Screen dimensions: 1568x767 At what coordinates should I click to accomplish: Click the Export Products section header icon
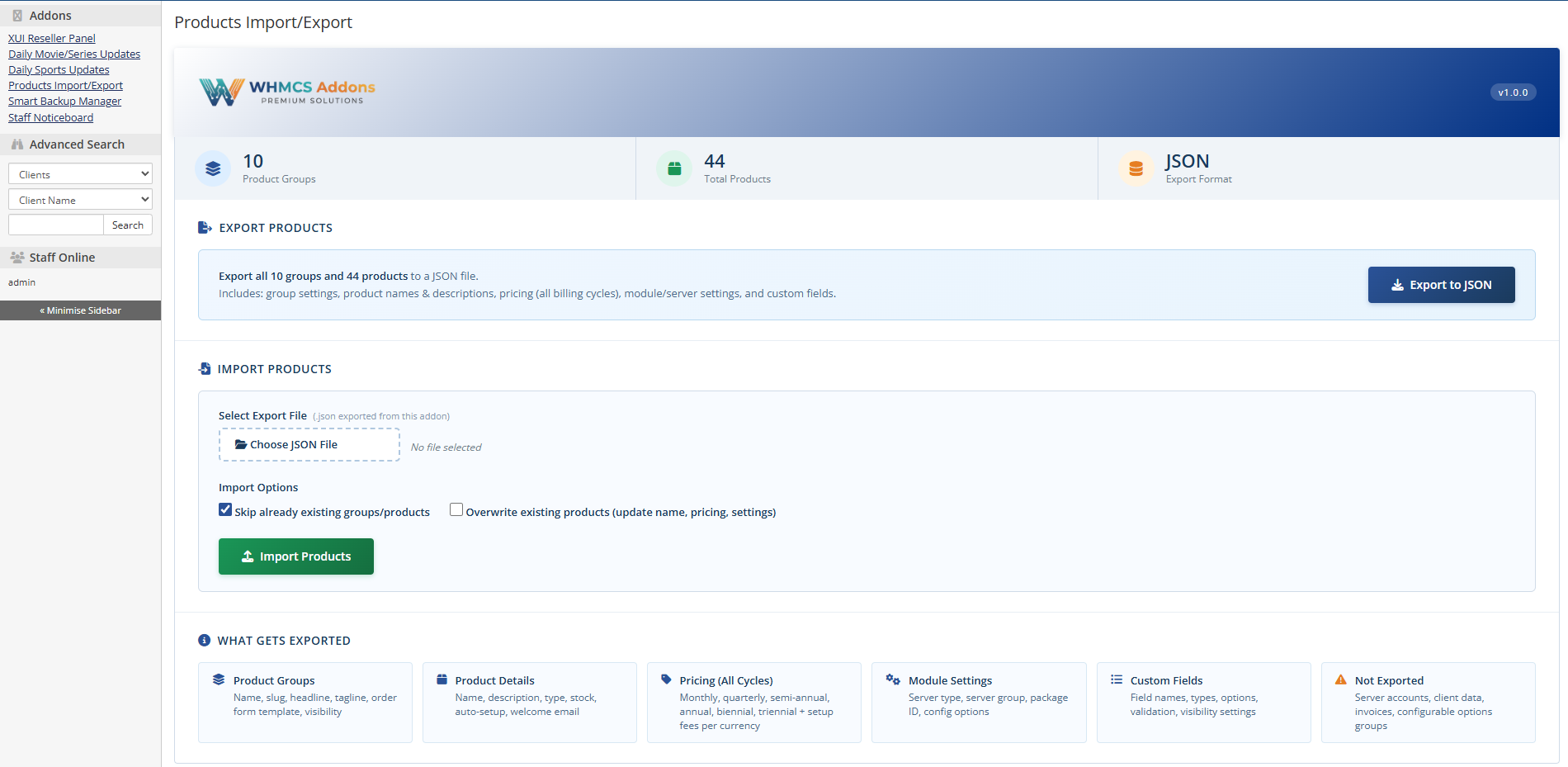(x=204, y=227)
